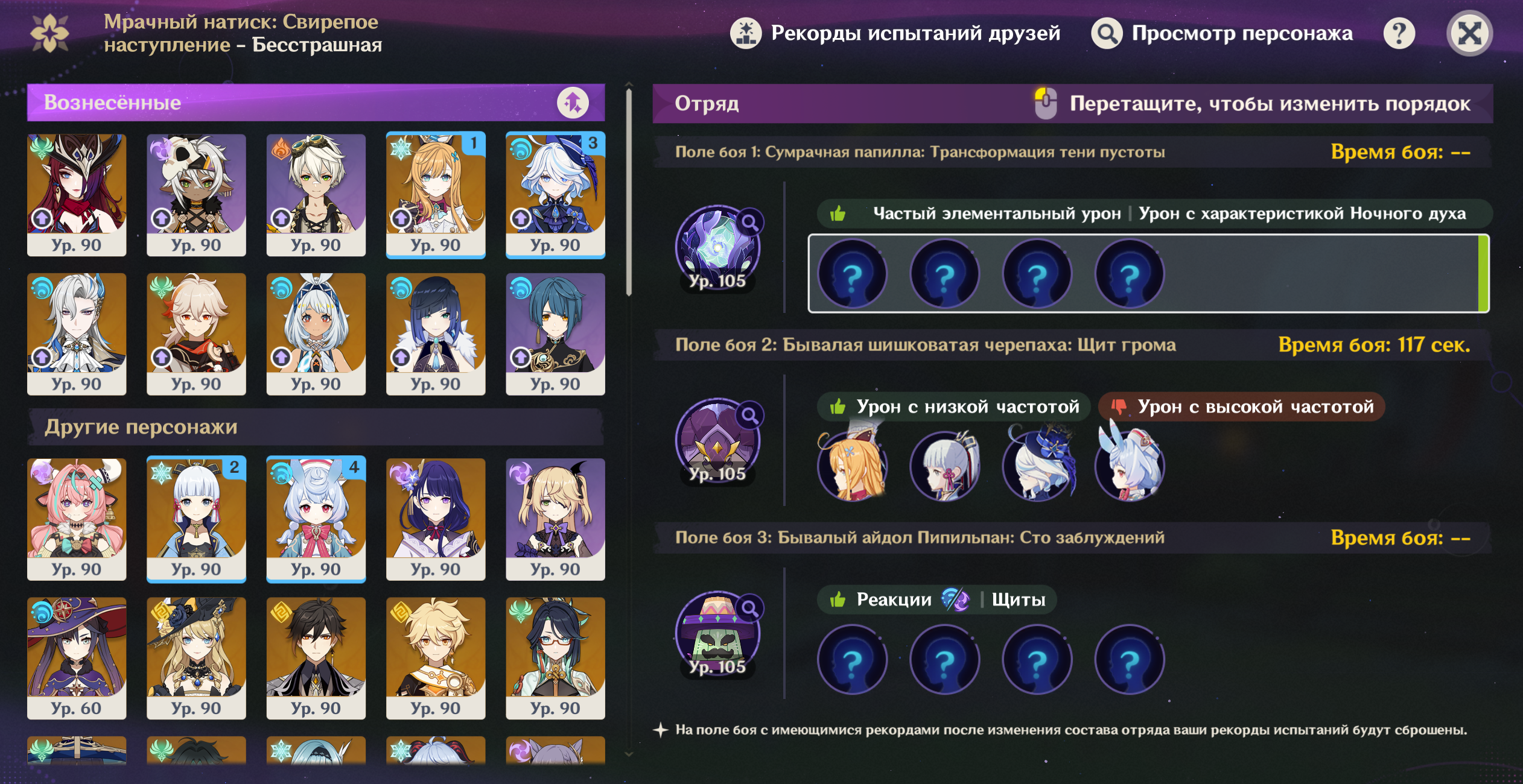Open Просмотр персонажа

[x=1223, y=33]
